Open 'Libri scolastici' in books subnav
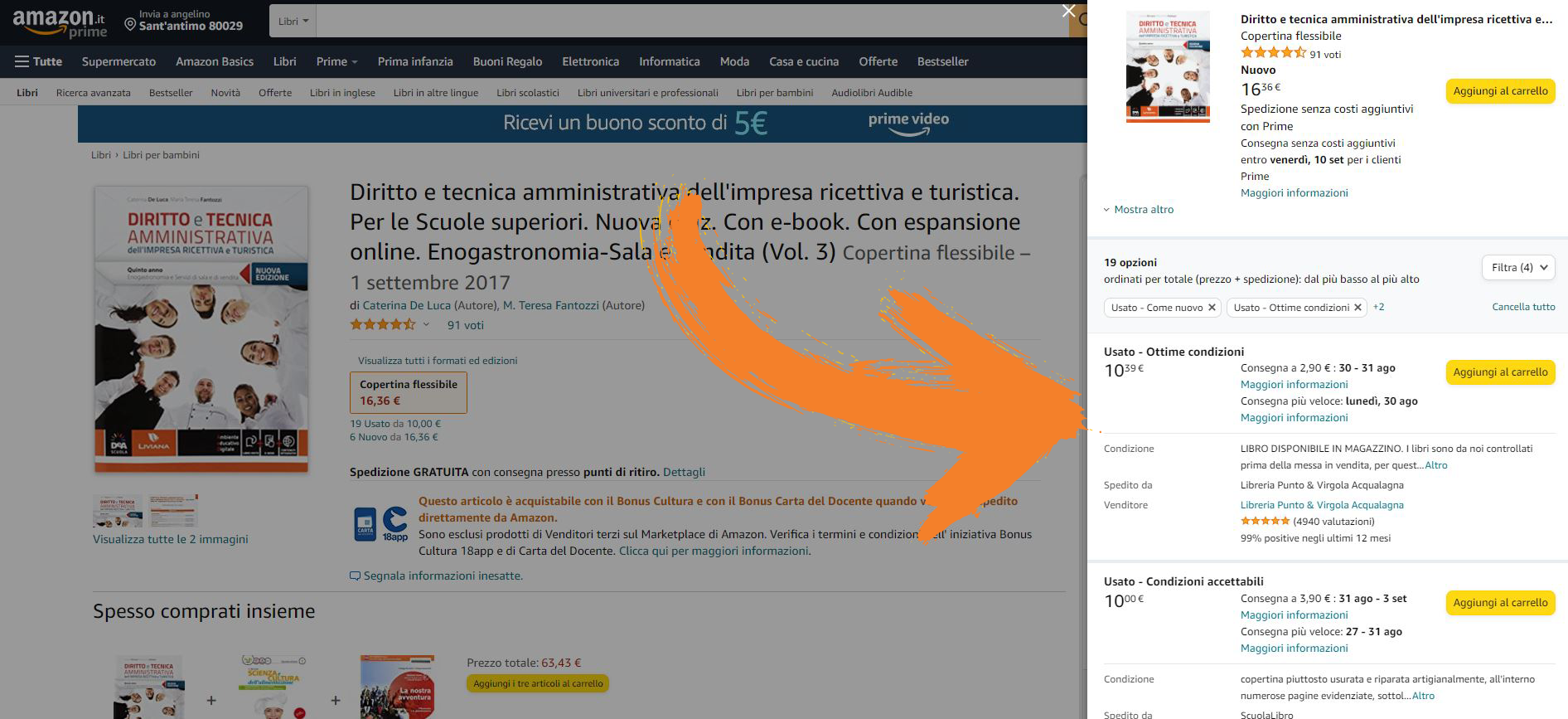 (x=528, y=93)
